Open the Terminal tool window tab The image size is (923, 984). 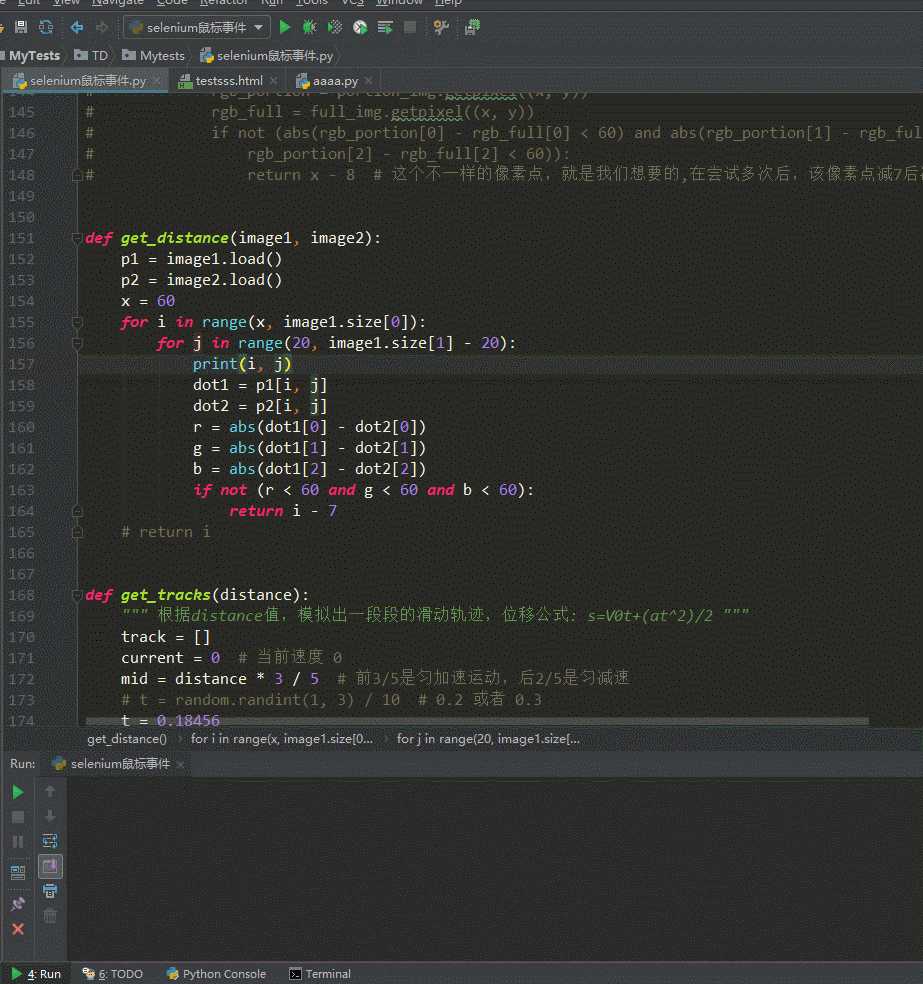(x=320, y=973)
